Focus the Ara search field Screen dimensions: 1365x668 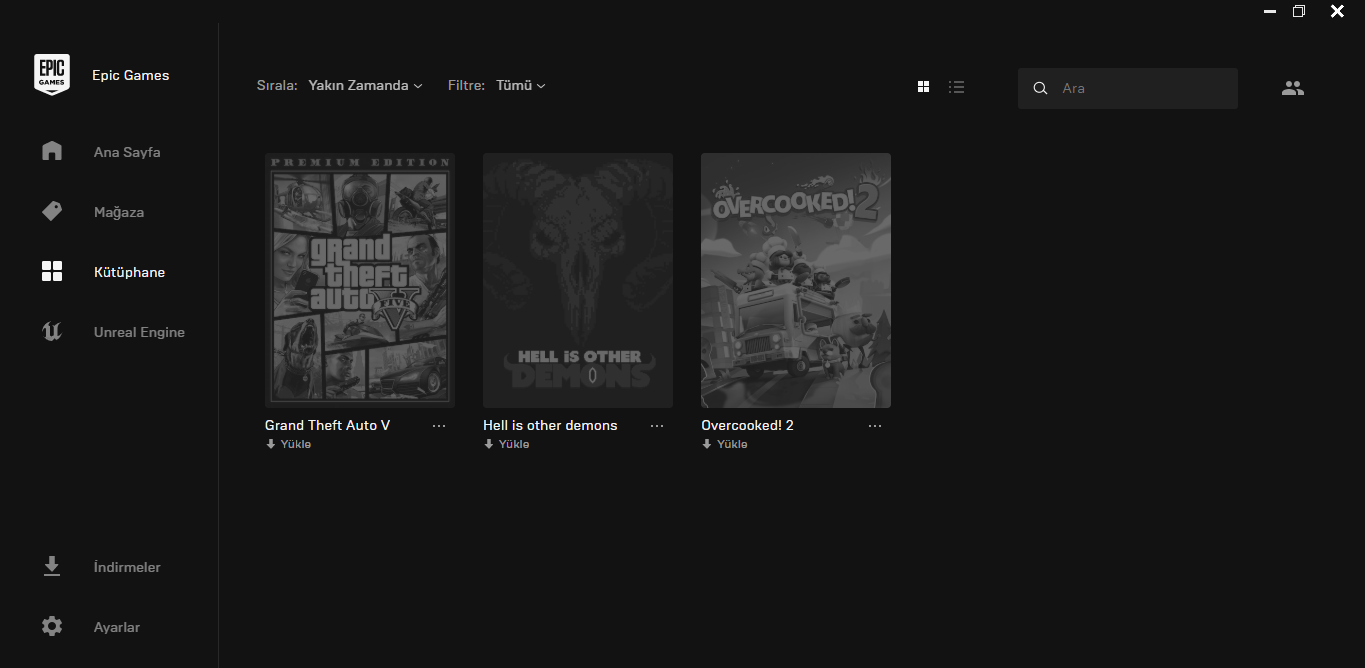click(1128, 88)
